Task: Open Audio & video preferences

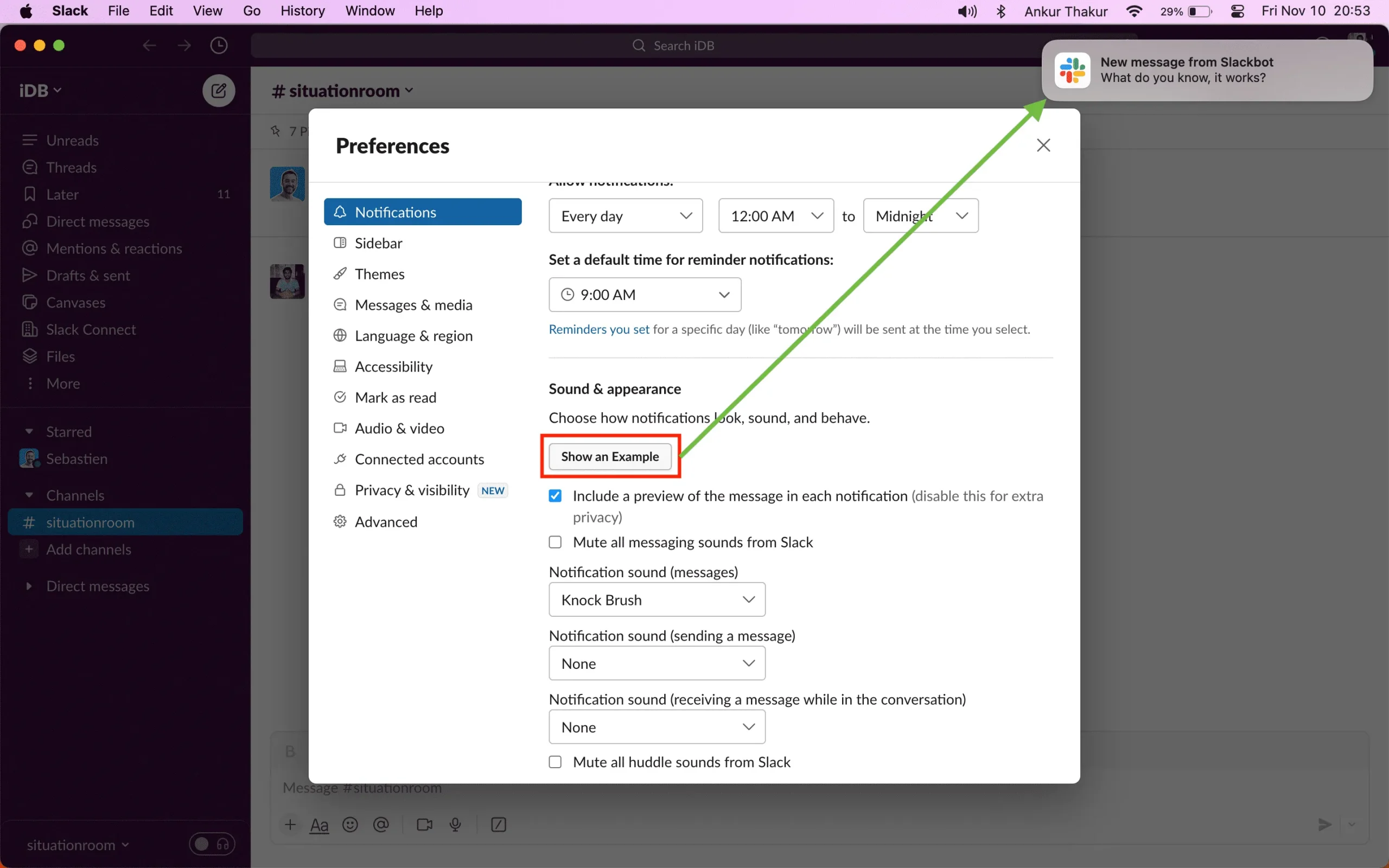Action: point(400,427)
